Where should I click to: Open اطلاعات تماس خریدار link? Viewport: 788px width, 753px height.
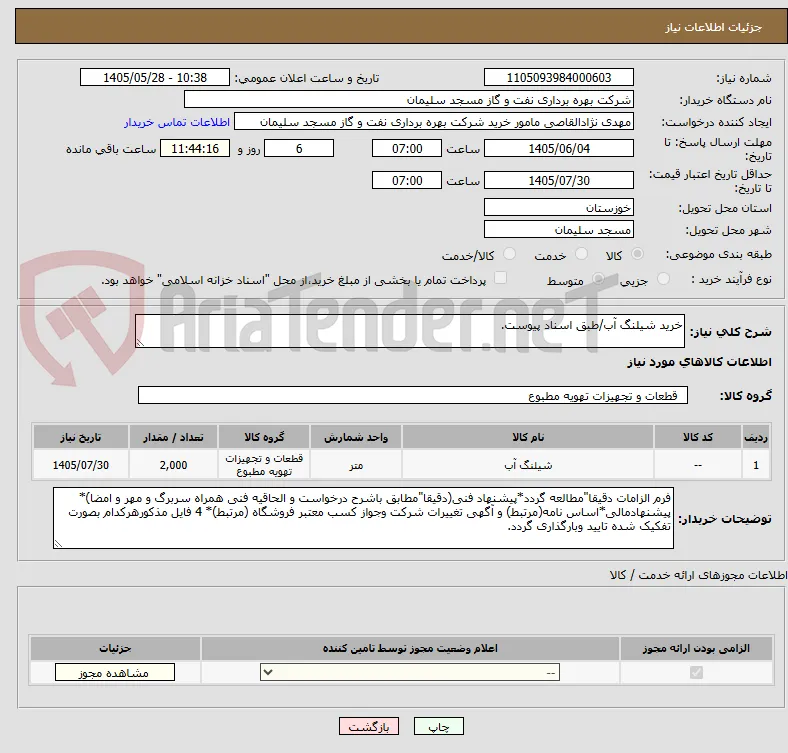[177, 122]
